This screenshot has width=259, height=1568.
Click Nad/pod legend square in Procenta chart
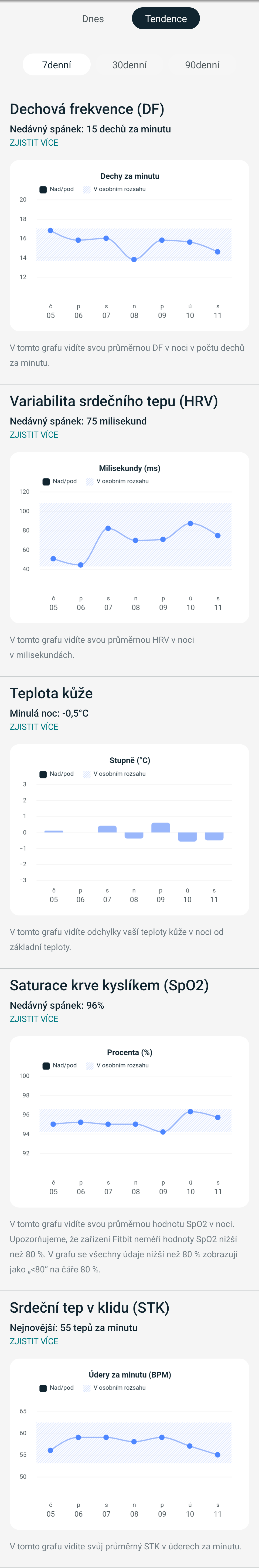(46, 1066)
